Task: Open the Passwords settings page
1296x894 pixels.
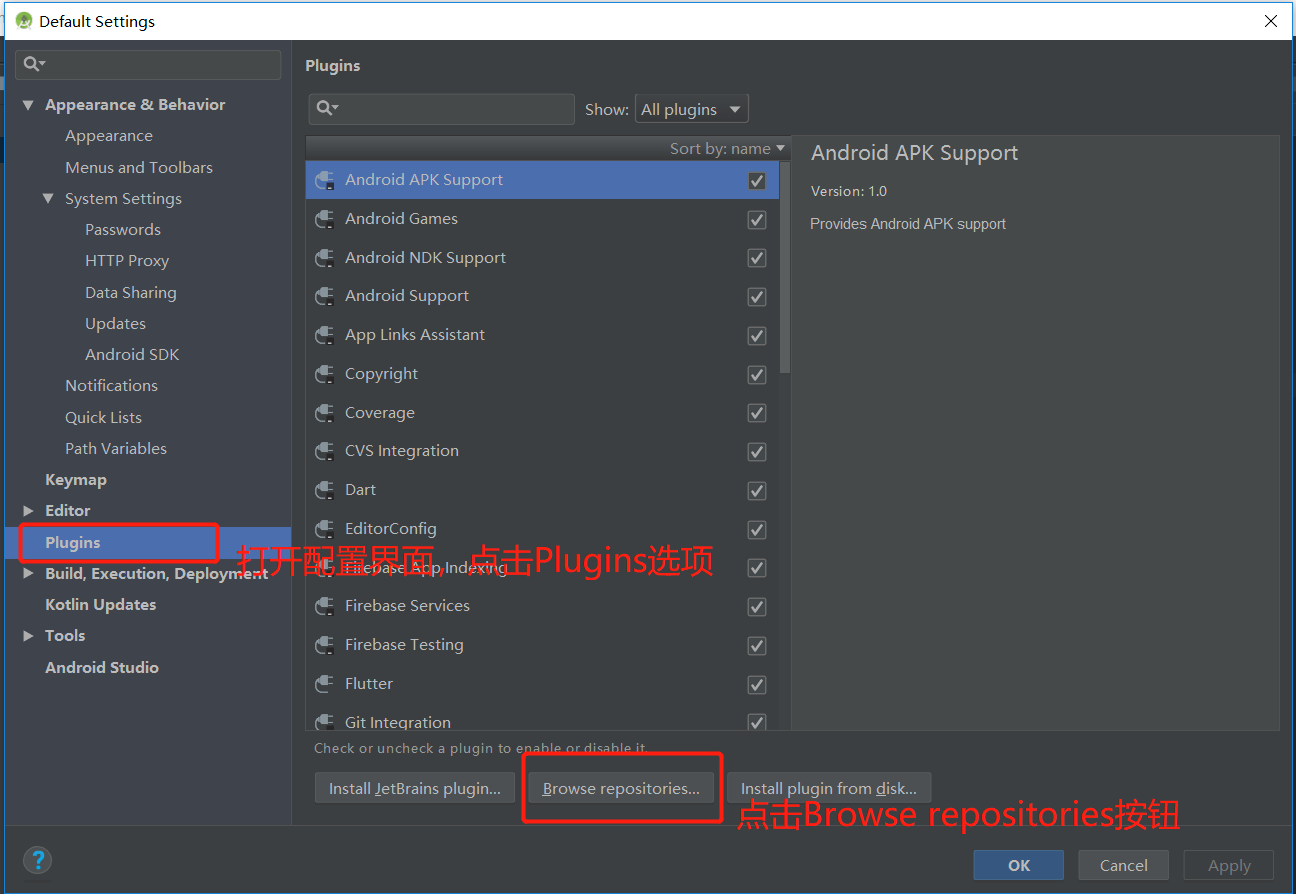Action: (x=123, y=230)
